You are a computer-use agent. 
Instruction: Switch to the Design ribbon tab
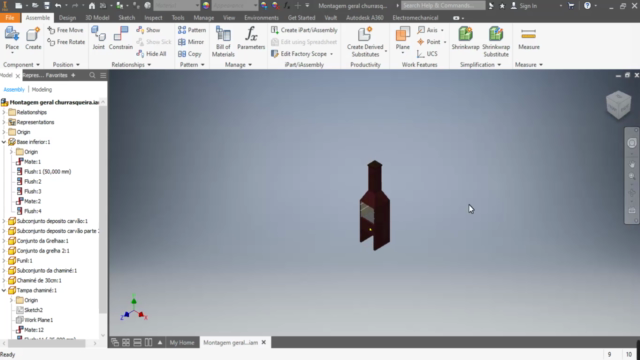67,18
